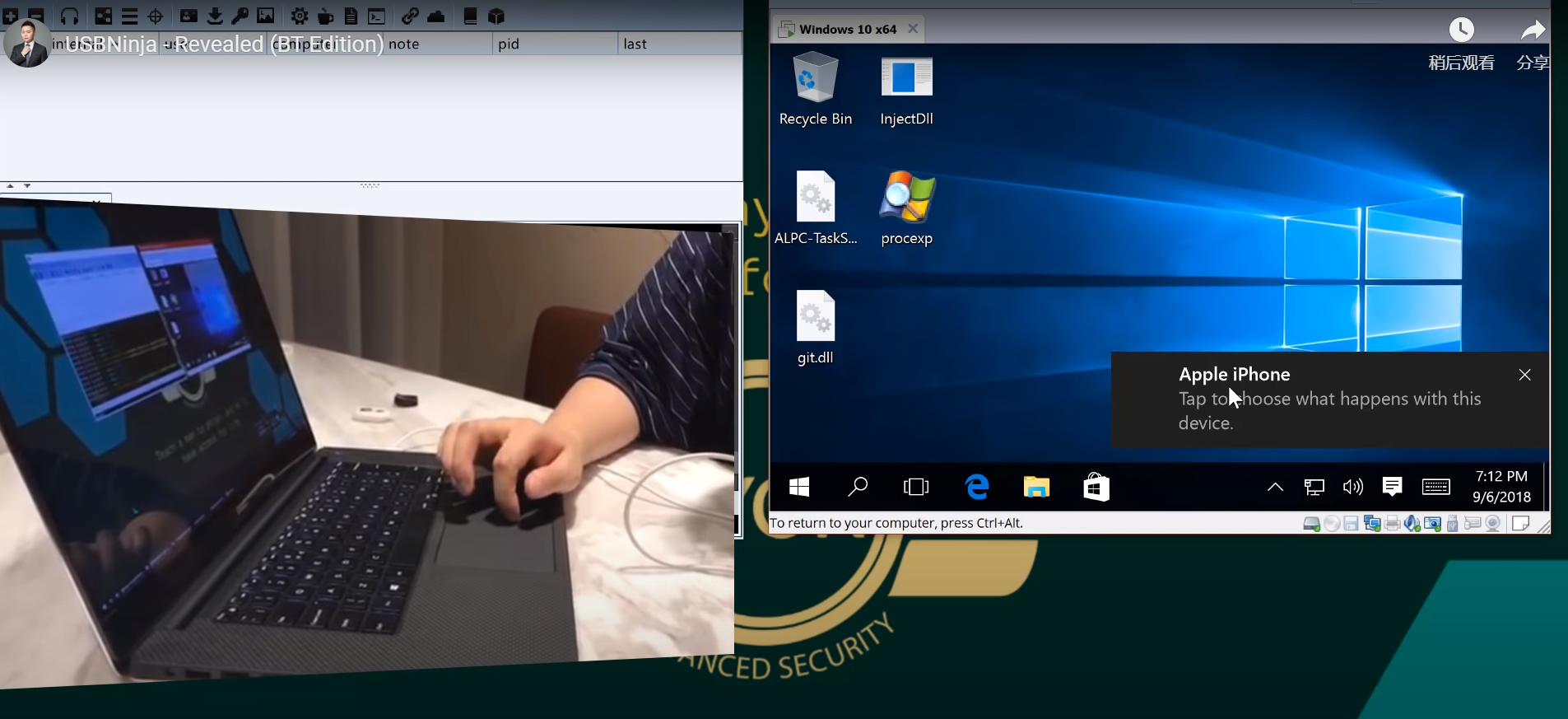This screenshot has height=719, width=1568.
Task: Click the network tray icon
Action: click(1314, 487)
